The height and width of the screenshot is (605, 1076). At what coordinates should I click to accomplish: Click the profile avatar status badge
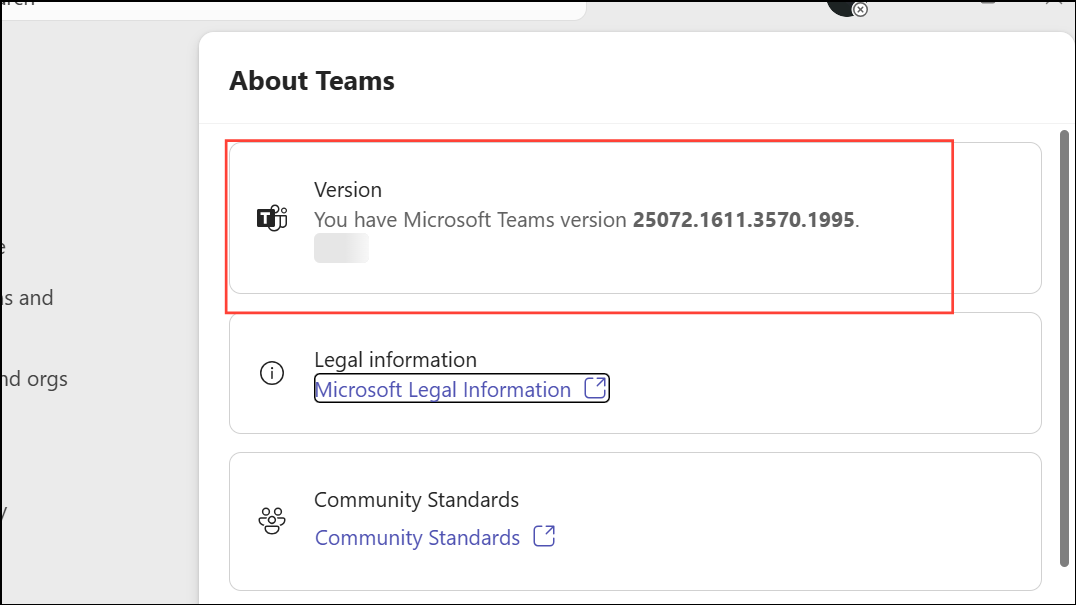tap(860, 10)
